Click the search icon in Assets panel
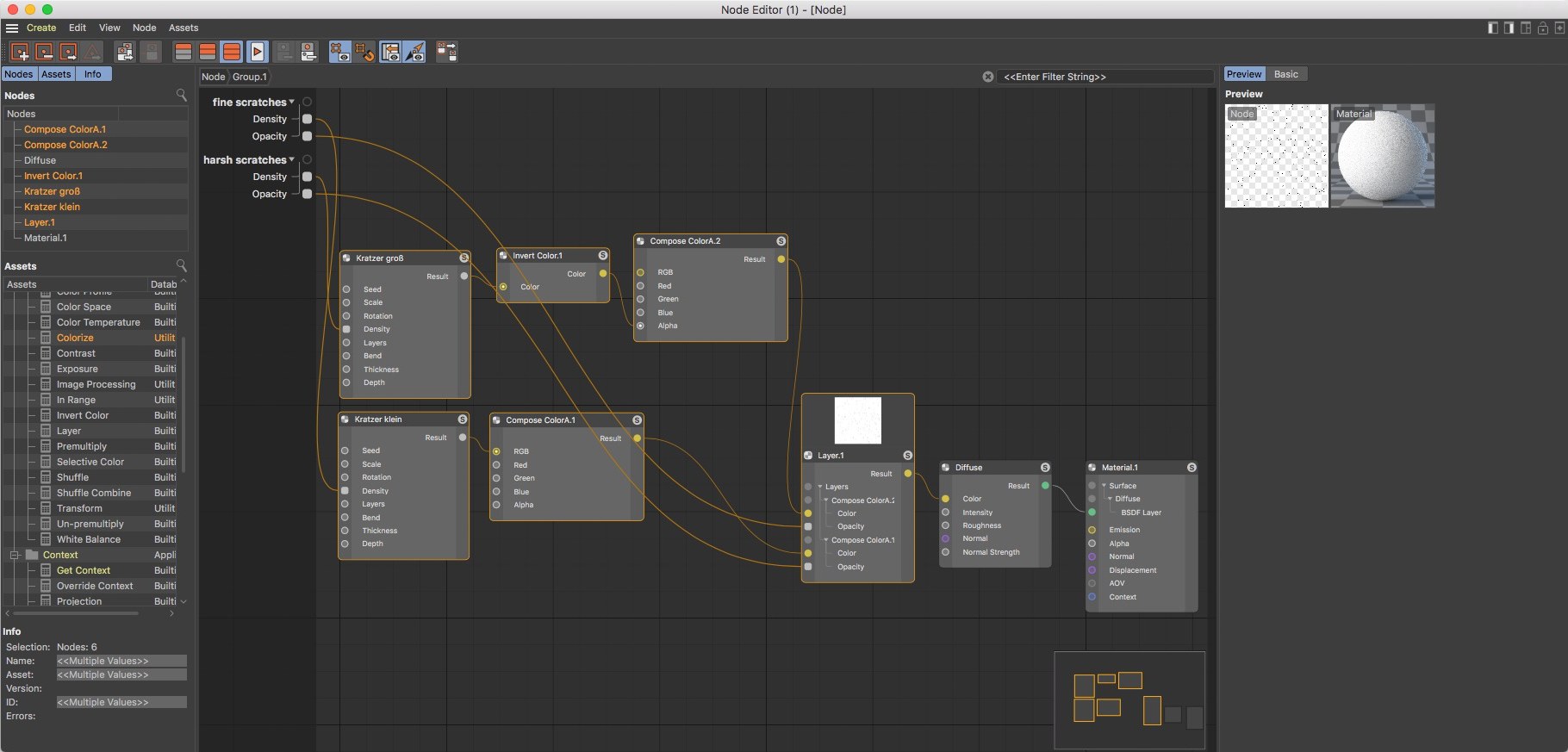The height and width of the screenshot is (752, 1568). (x=181, y=265)
